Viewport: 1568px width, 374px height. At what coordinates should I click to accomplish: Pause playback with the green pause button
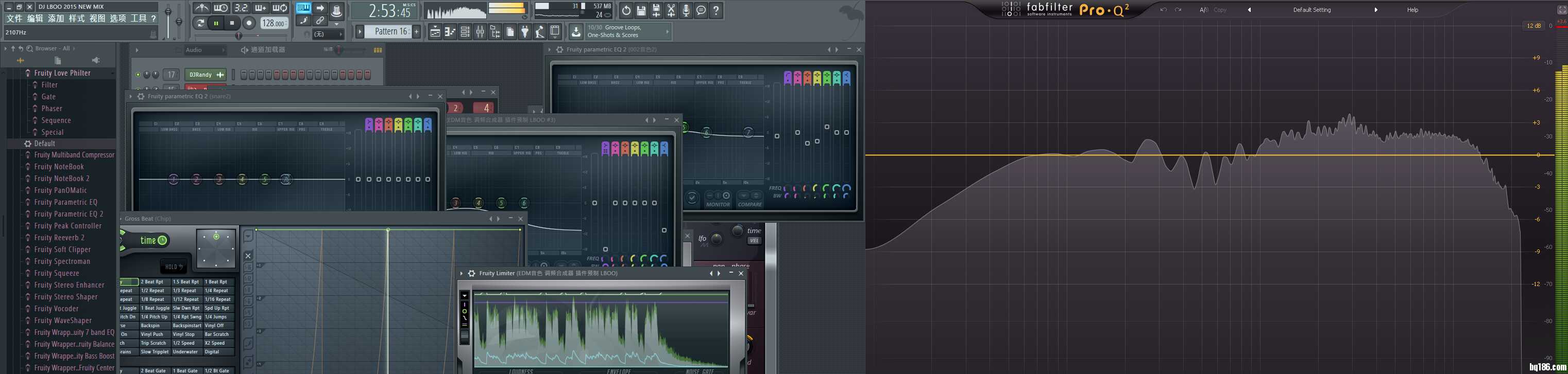click(x=216, y=23)
